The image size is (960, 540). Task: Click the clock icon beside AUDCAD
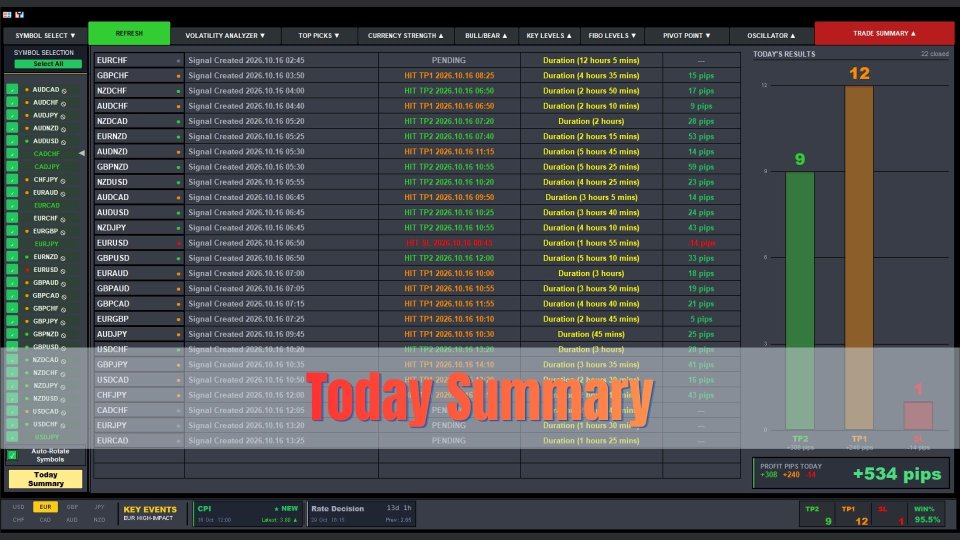pos(64,91)
